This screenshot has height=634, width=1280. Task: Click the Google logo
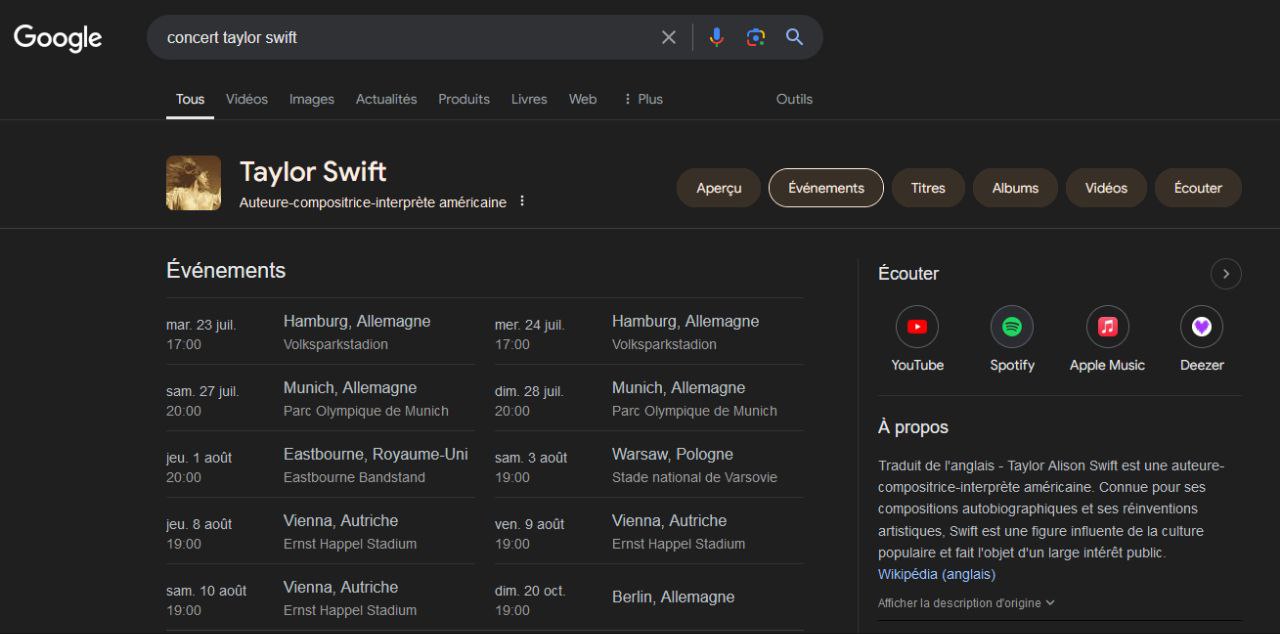pyautogui.click(x=58, y=38)
